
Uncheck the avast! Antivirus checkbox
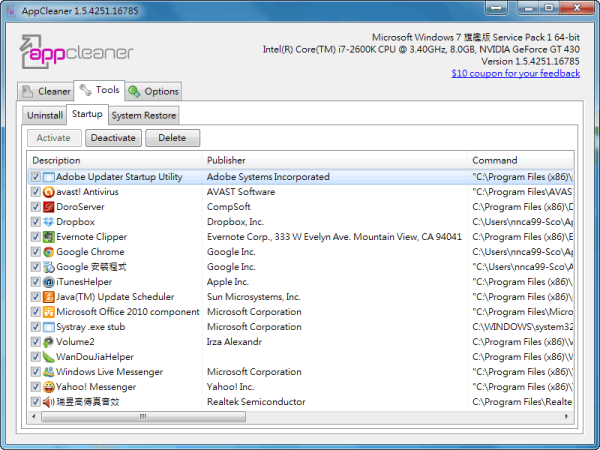pyautogui.click(x=36, y=192)
